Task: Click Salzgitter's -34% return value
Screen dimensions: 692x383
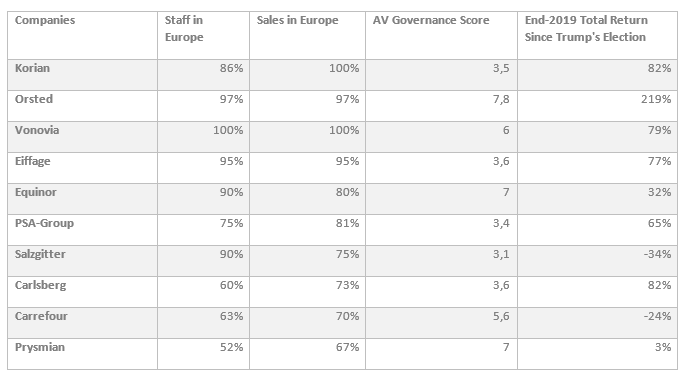Action: click(x=657, y=254)
